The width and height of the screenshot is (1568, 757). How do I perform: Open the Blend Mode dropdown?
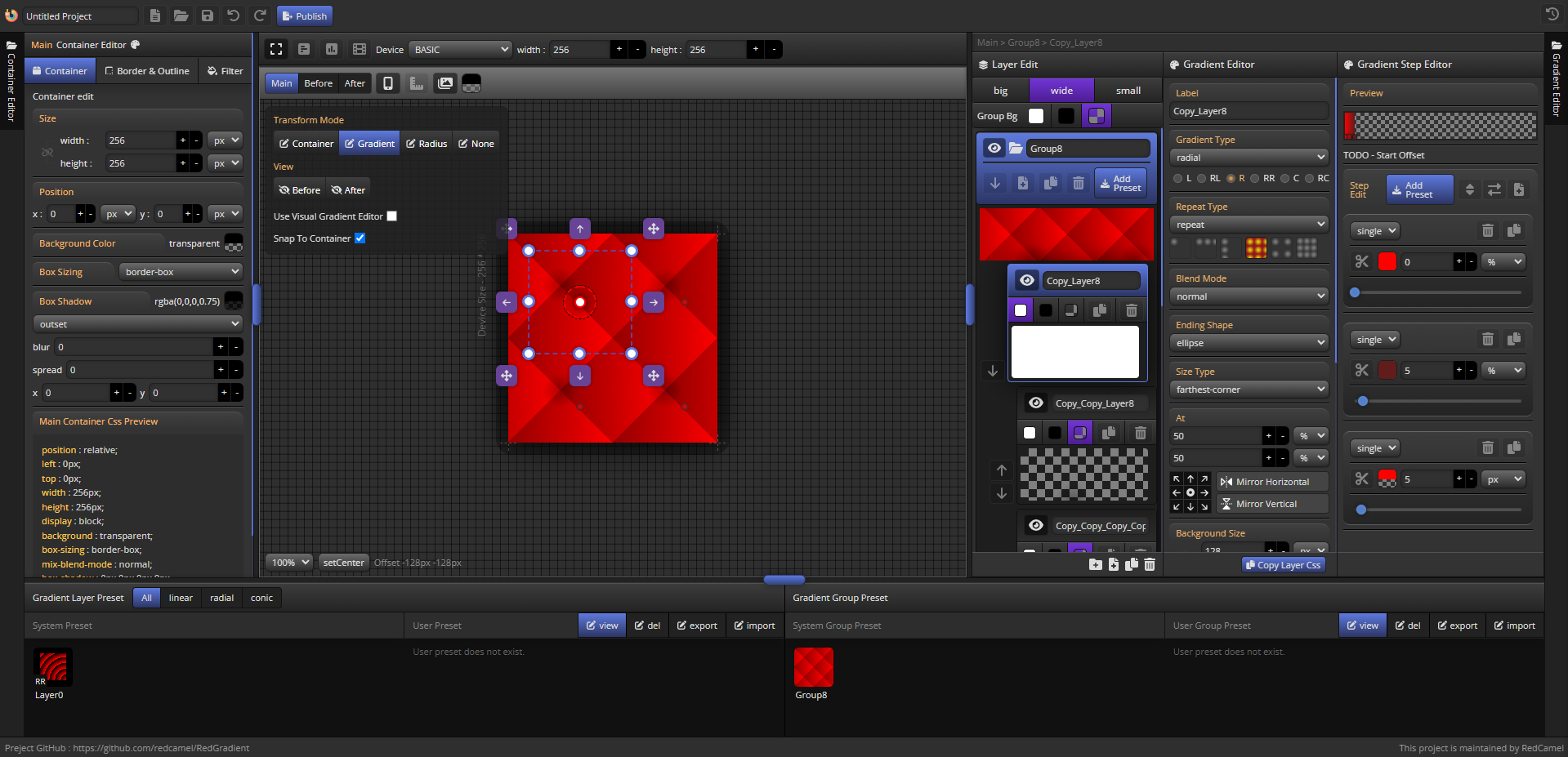click(x=1249, y=296)
